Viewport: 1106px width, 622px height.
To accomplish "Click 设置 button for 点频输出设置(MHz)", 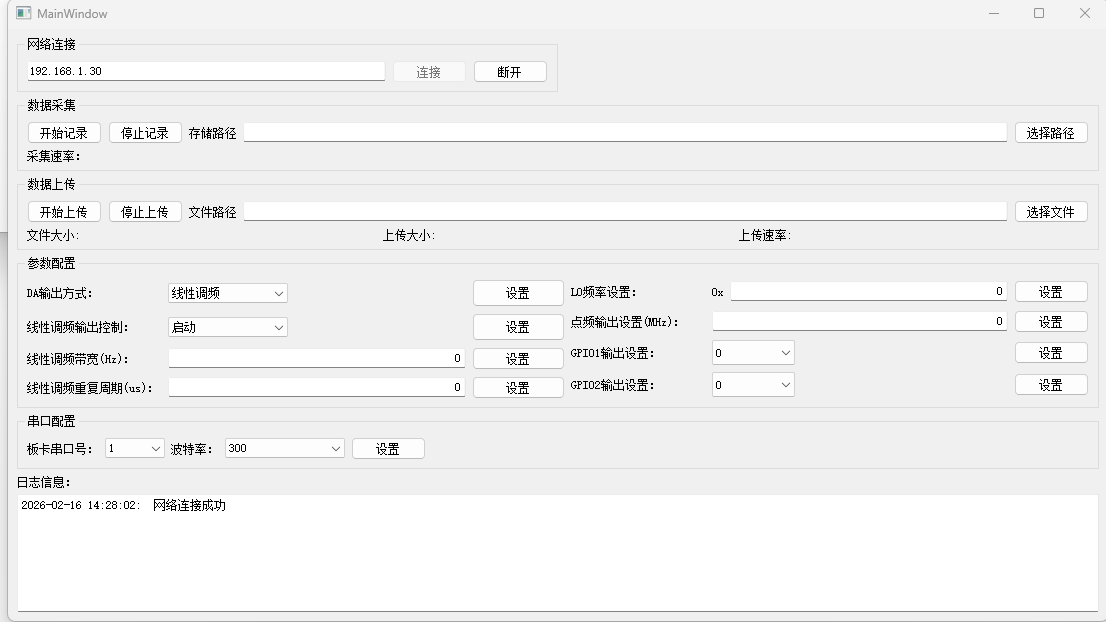I will pos(1050,322).
